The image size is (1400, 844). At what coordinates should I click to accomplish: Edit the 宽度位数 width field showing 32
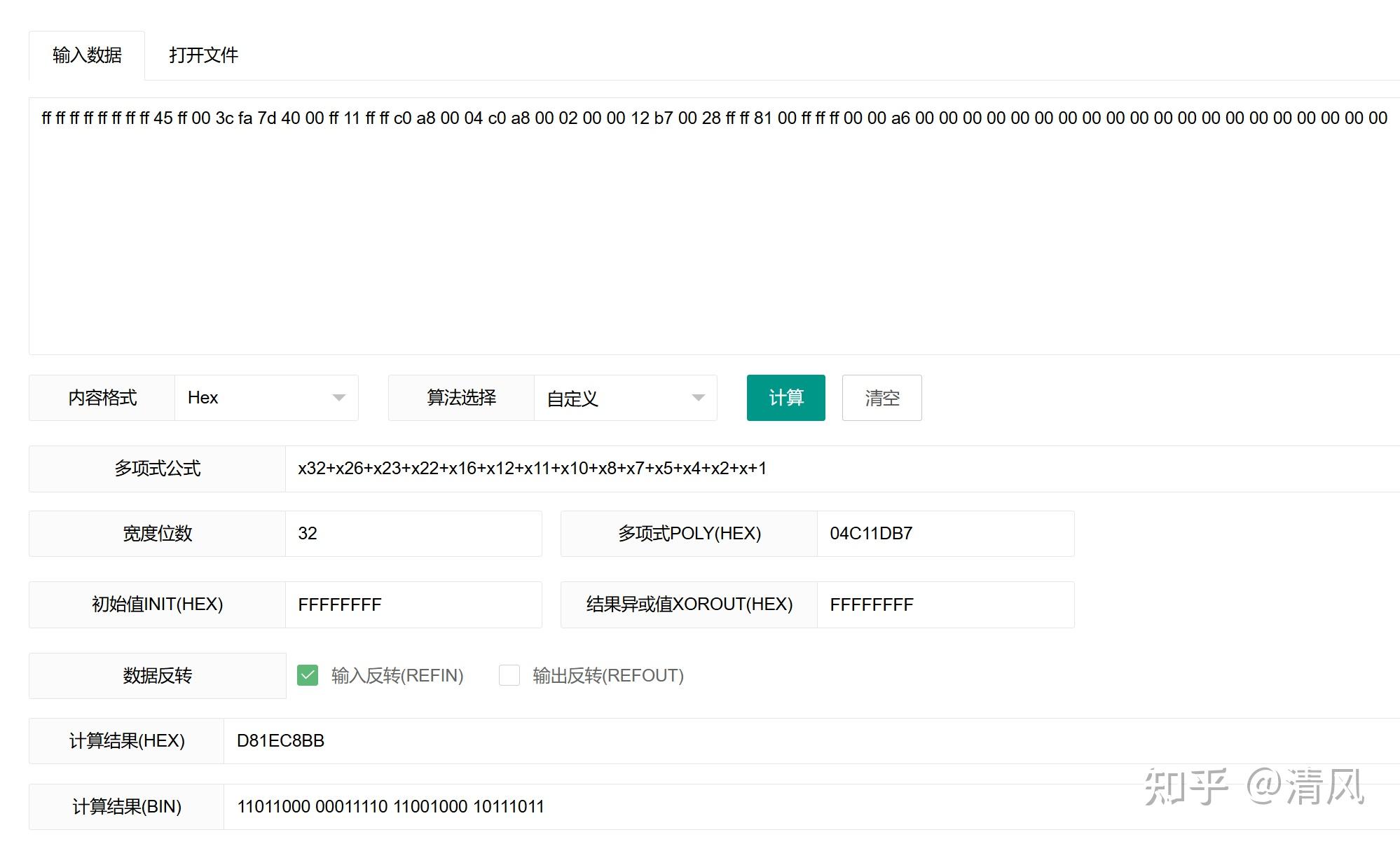(413, 533)
